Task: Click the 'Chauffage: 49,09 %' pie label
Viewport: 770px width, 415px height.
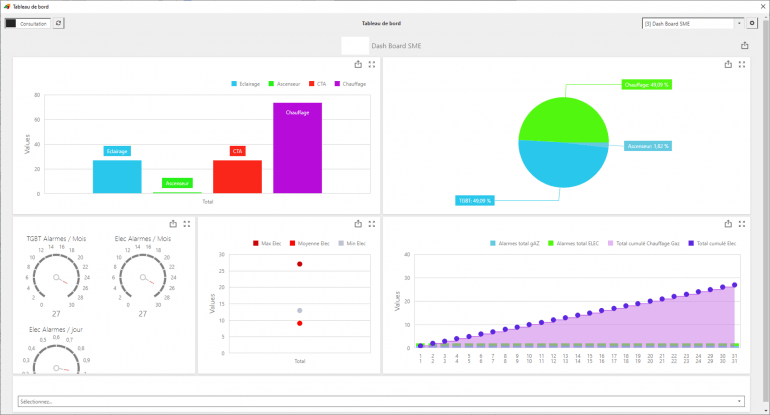Action: [x=646, y=84]
